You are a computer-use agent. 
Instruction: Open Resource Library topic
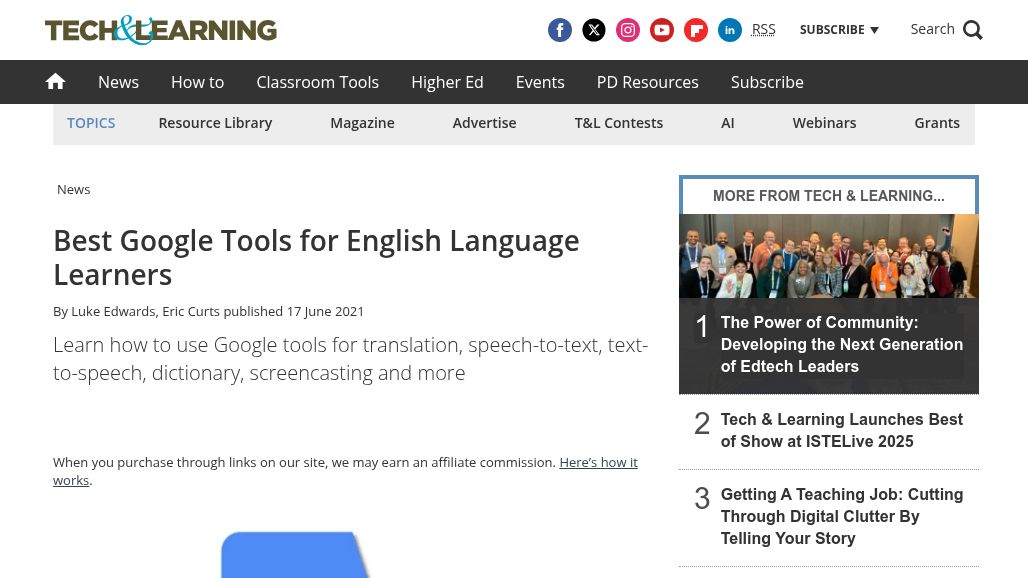pos(215,123)
